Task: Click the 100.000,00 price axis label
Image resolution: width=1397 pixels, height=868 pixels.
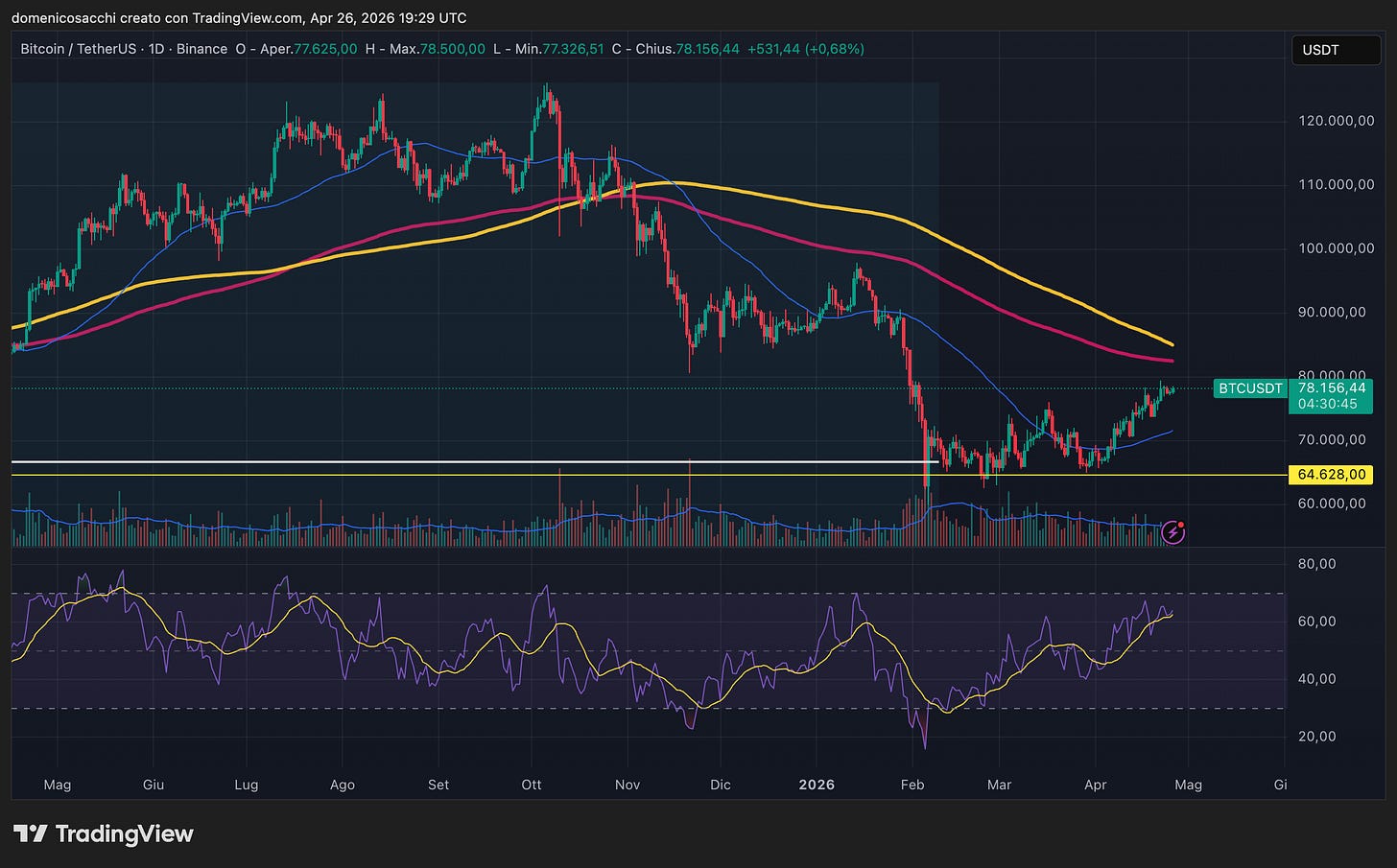Action: [1337, 248]
